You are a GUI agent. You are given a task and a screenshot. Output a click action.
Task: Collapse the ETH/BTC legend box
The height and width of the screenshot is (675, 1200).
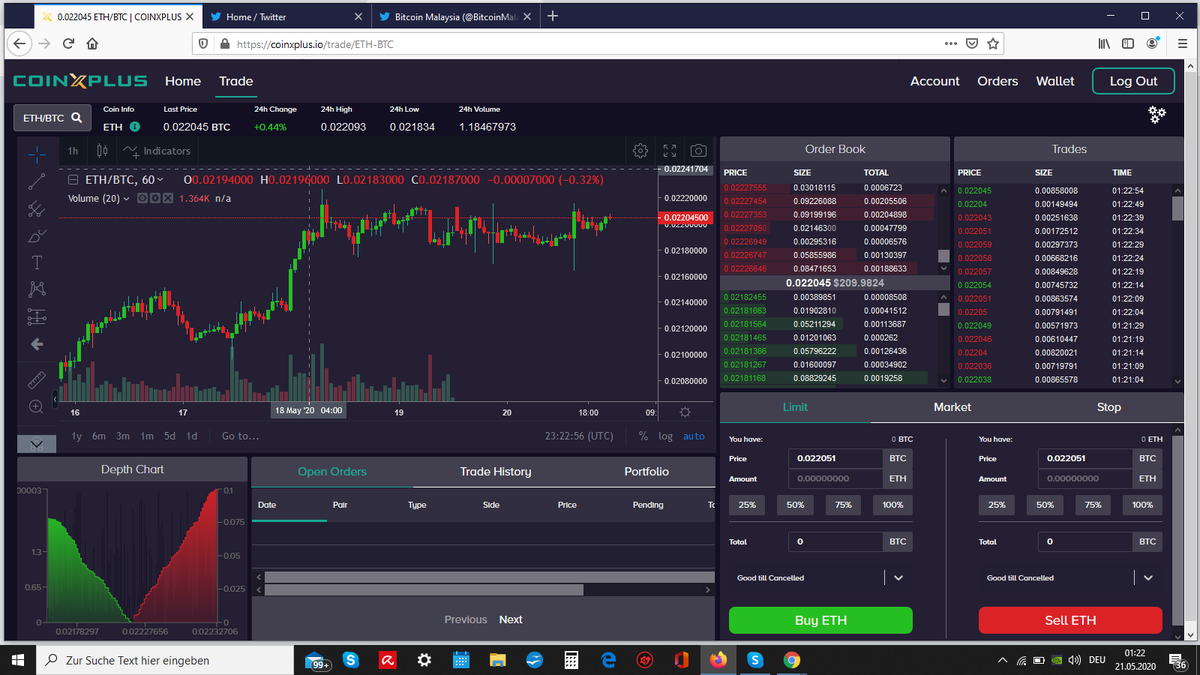click(73, 180)
